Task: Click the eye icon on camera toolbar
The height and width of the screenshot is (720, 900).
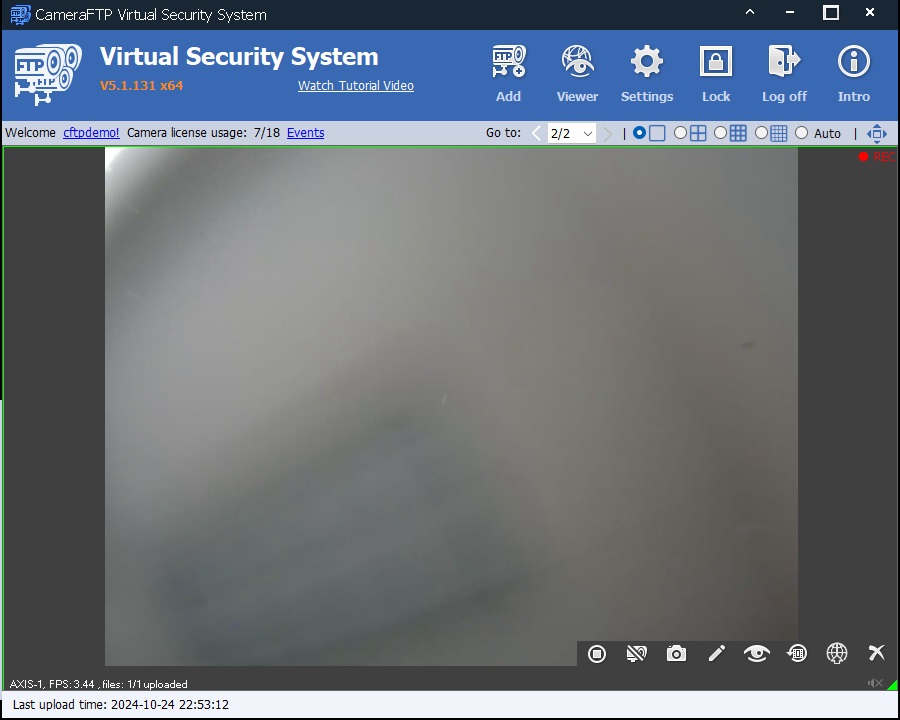Action: point(757,654)
